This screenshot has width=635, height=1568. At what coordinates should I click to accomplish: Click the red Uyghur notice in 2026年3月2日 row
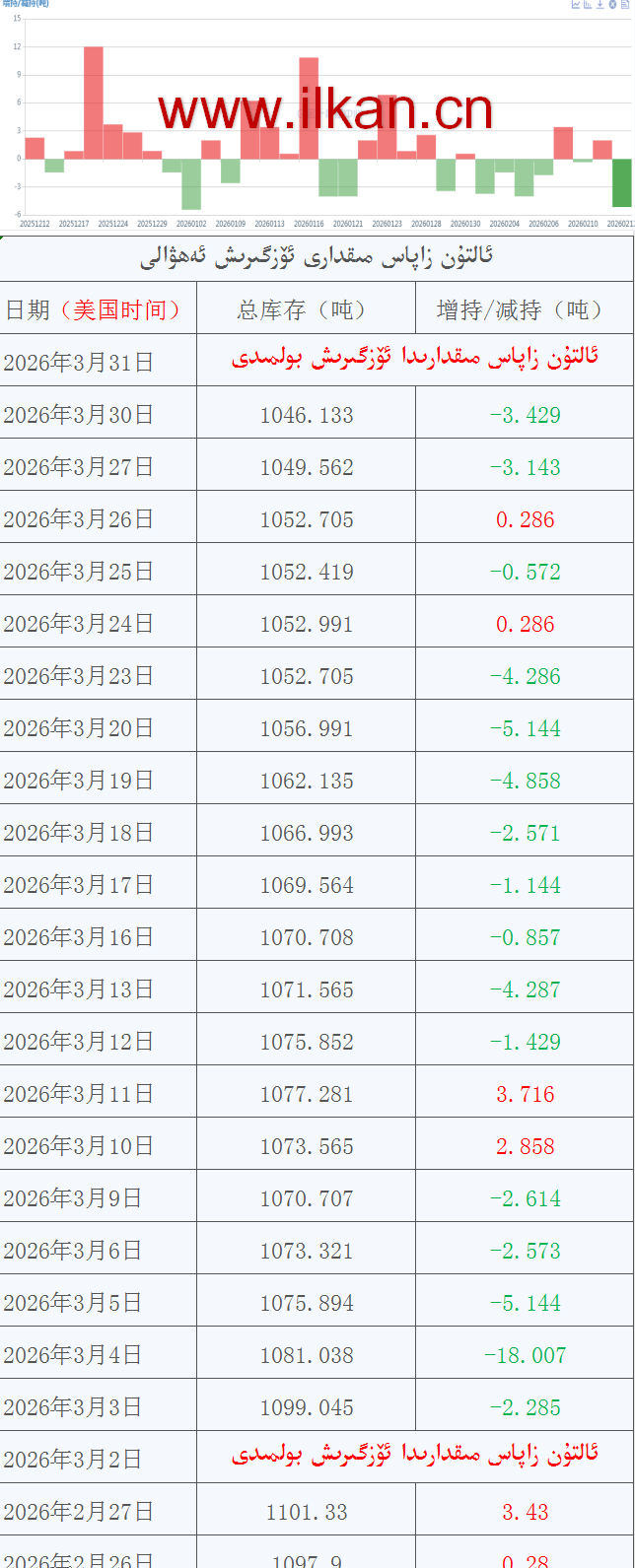click(414, 1455)
